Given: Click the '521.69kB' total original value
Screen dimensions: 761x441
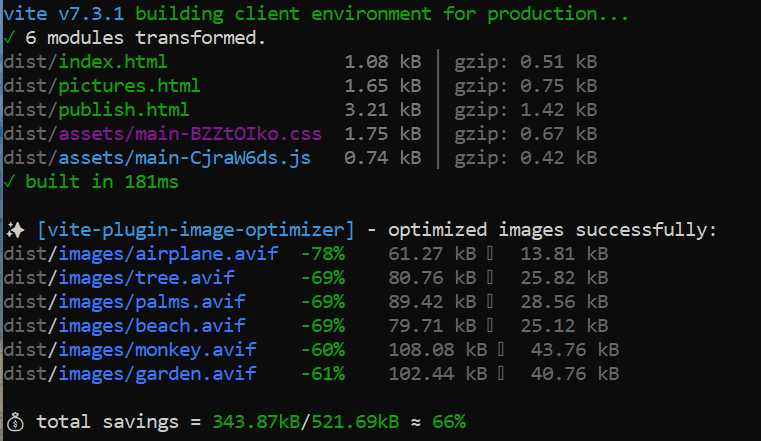Looking at the screenshot, I should (355, 422).
